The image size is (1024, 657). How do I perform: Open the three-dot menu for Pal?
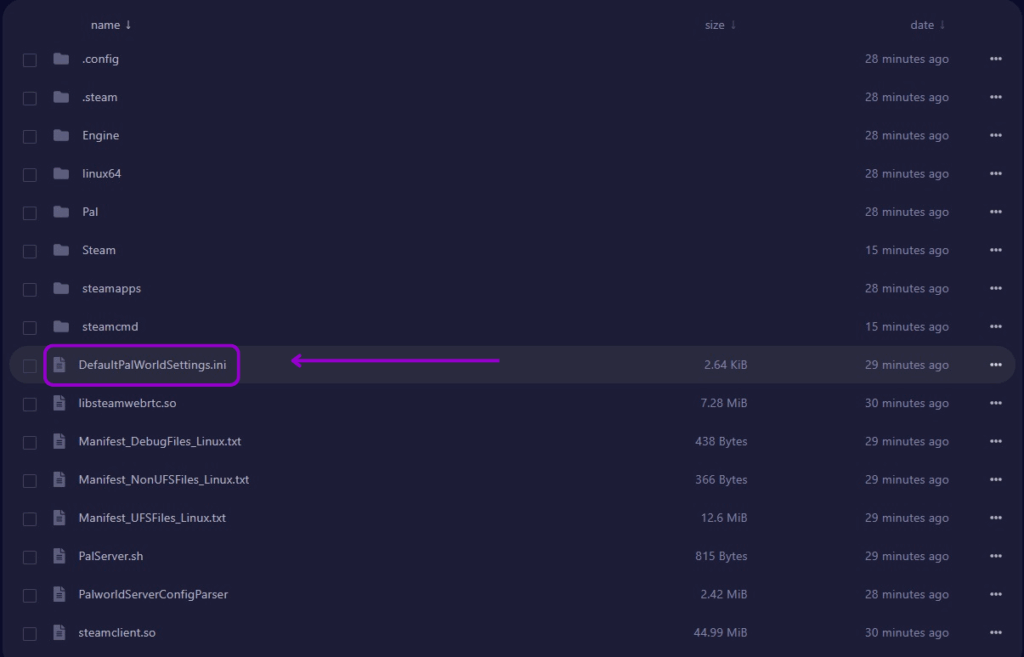pos(996,212)
